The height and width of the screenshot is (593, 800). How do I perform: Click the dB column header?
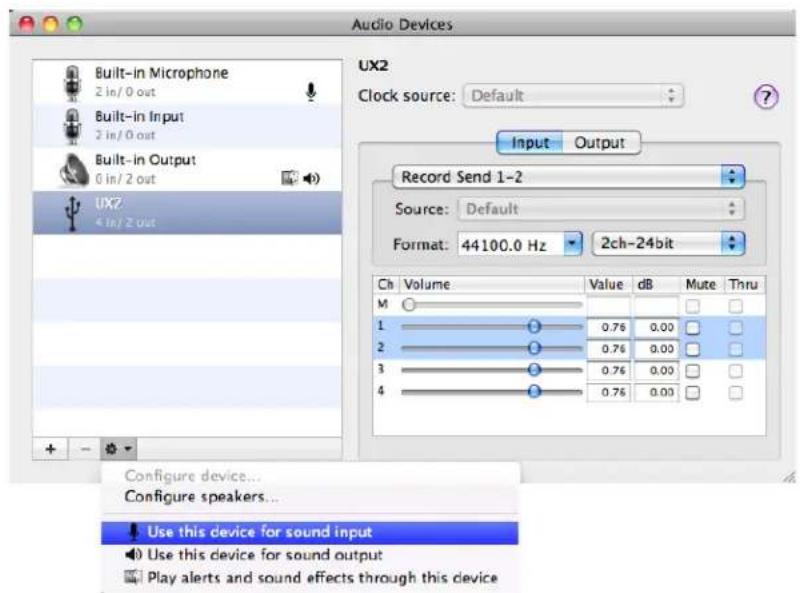pos(656,284)
